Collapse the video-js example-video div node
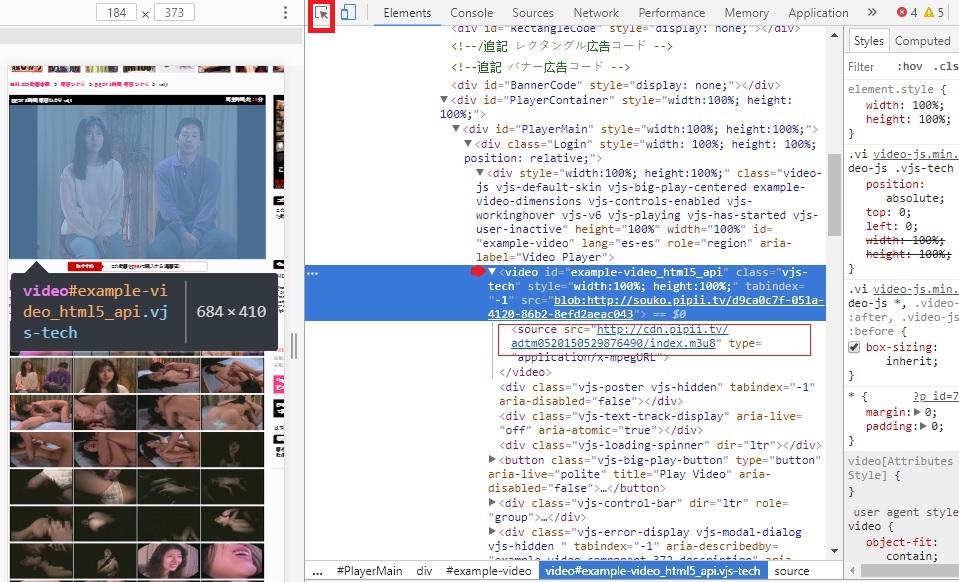959x582 pixels. (480, 172)
